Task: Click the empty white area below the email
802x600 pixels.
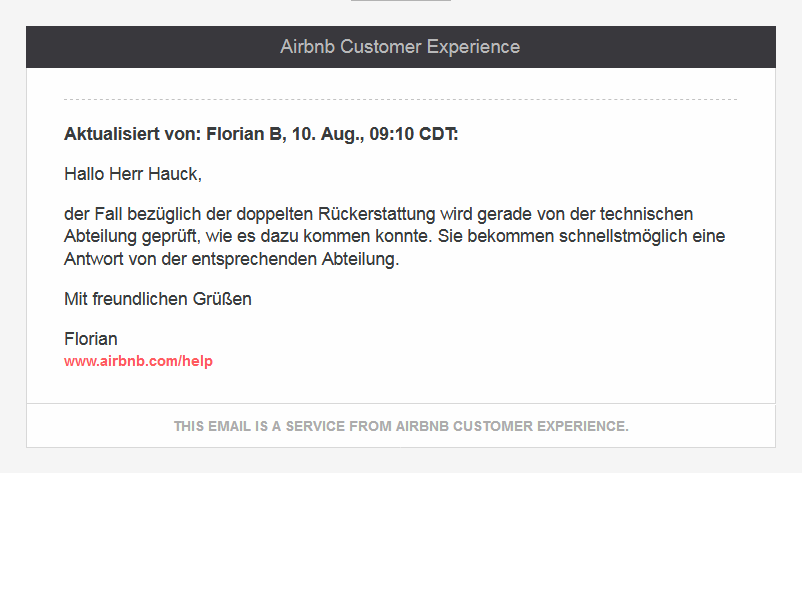Action: [x=400, y=535]
